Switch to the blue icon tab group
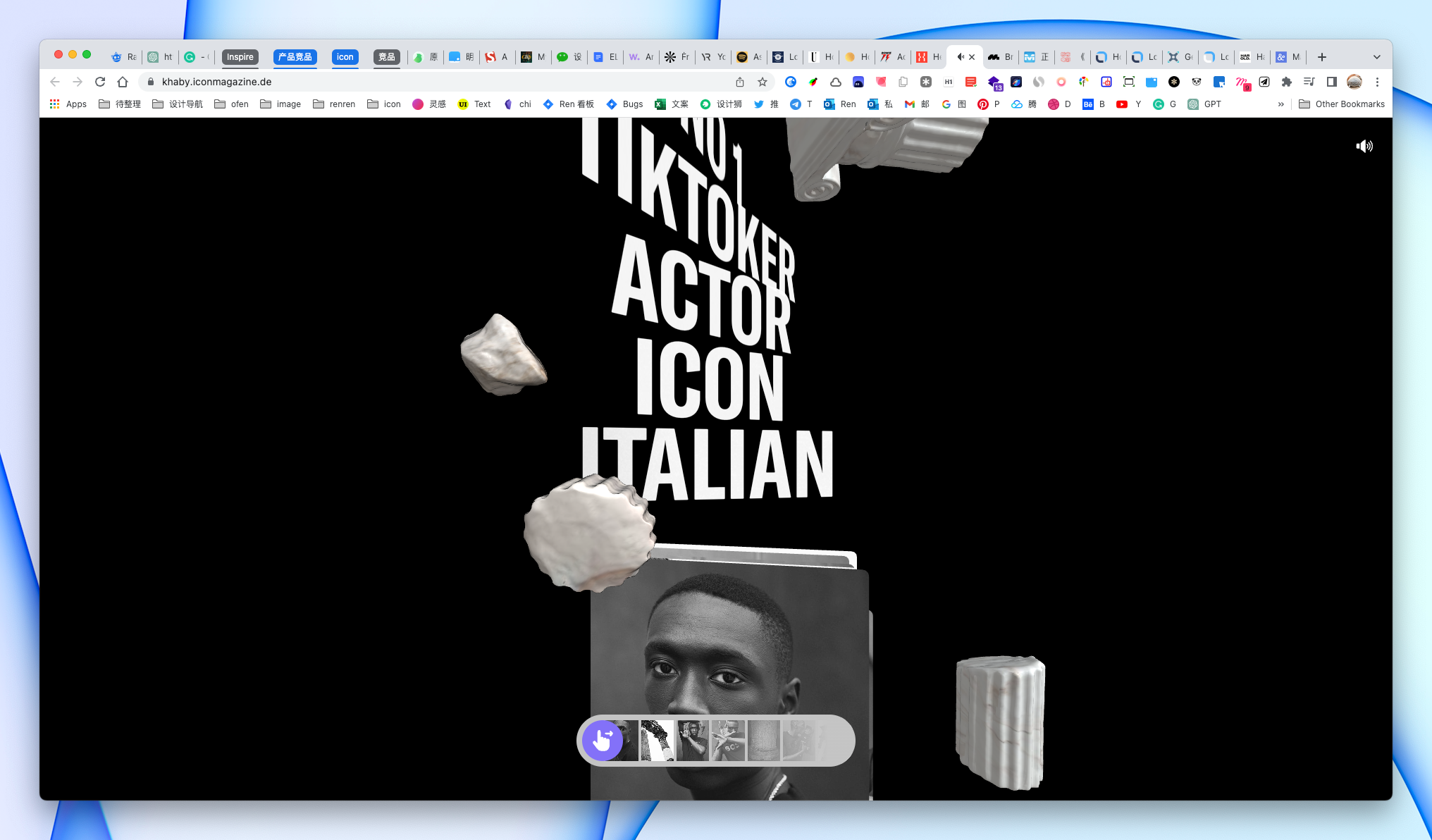 pyautogui.click(x=345, y=57)
